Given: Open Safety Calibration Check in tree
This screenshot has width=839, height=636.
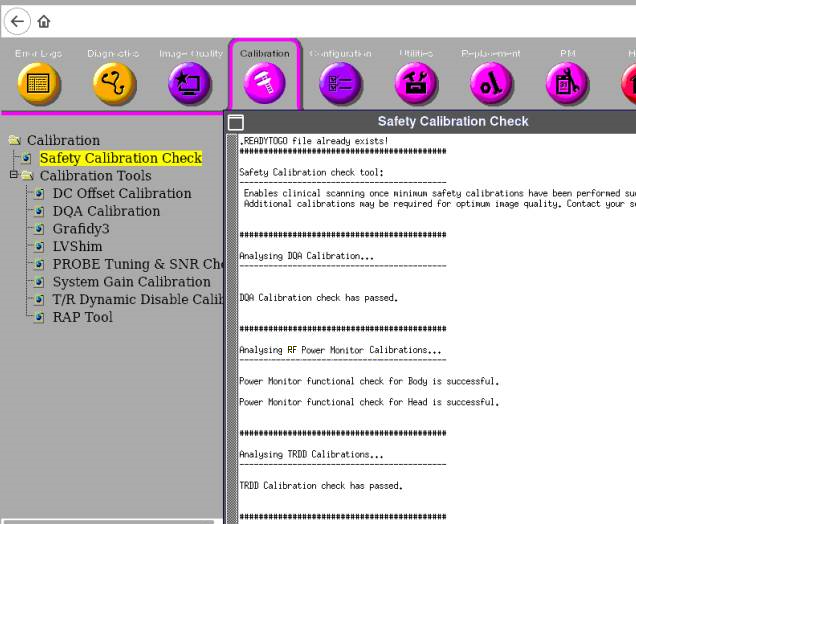Looking at the screenshot, I should tap(120, 158).
